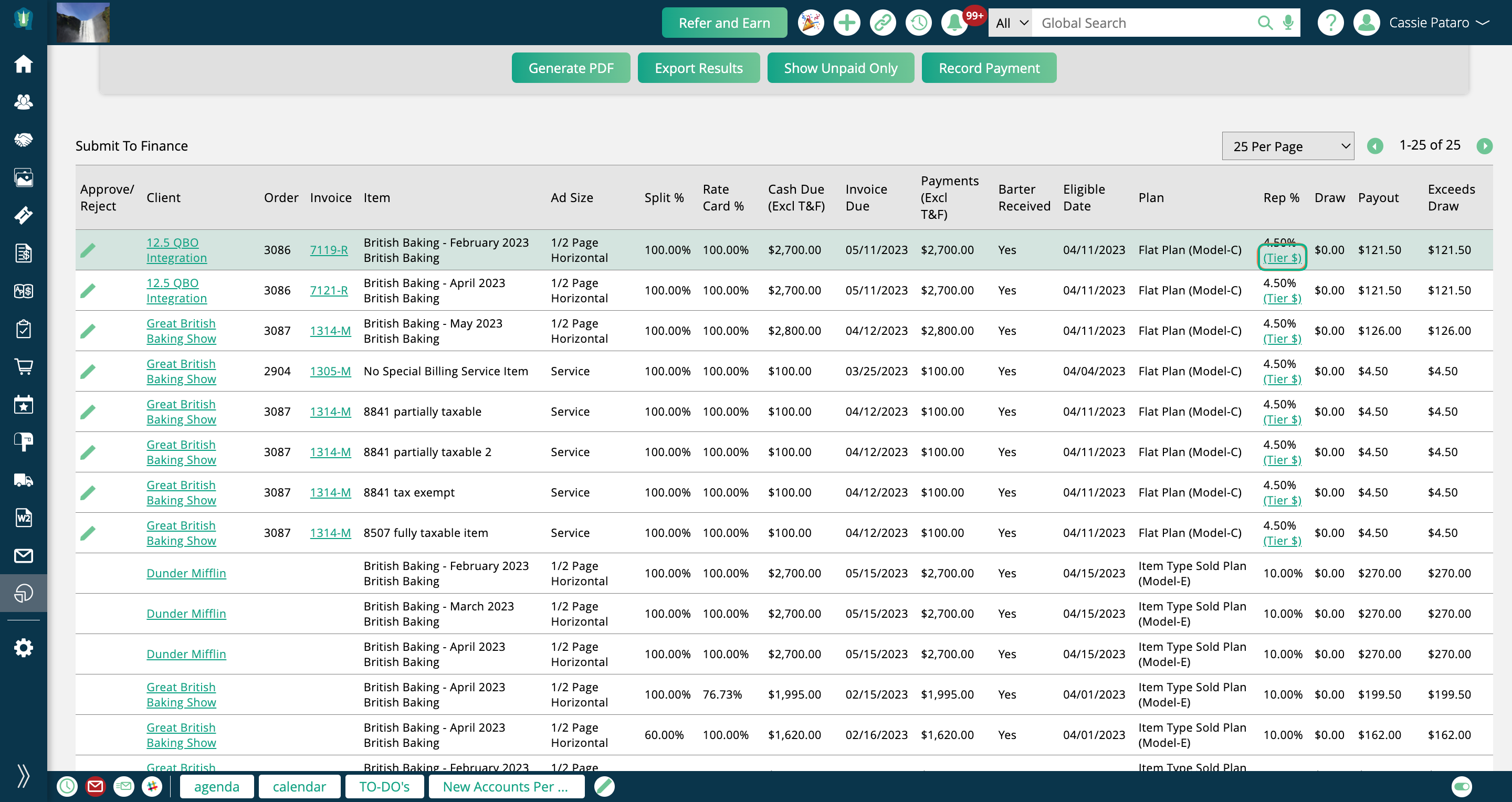Click the Payout column header
This screenshot has width=1512, height=802.
coord(1378,198)
